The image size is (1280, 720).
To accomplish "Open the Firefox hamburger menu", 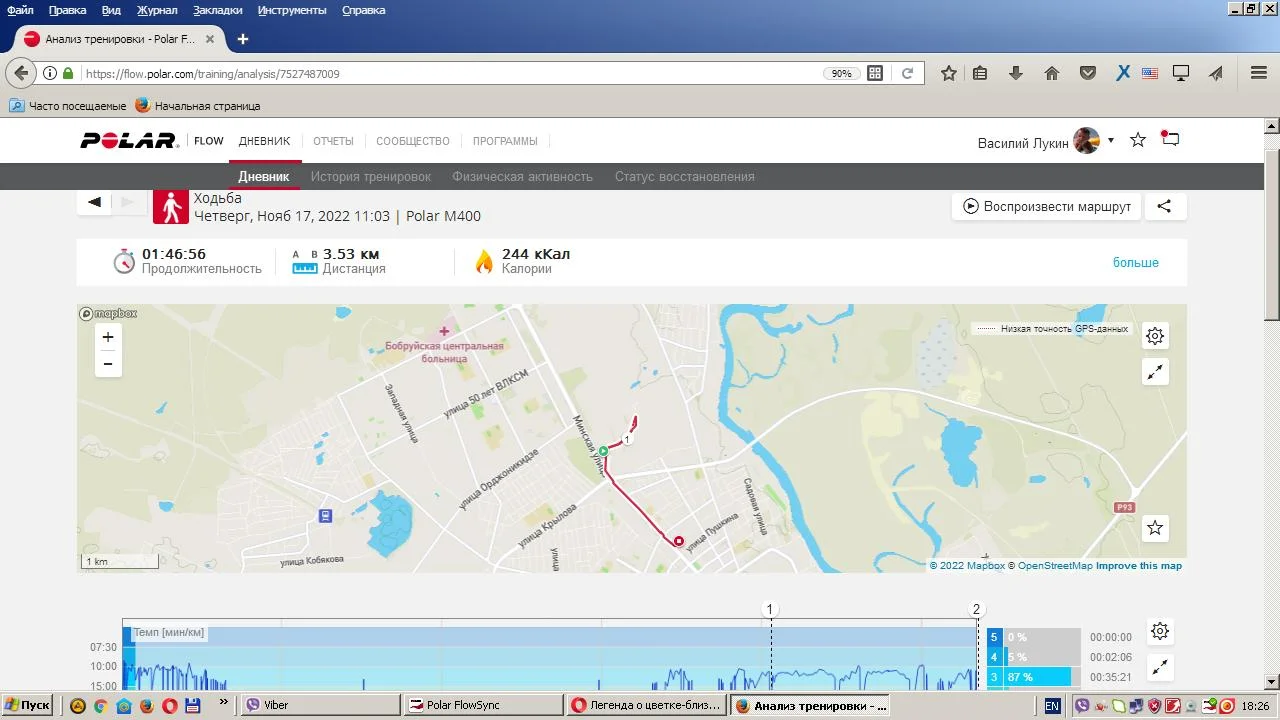I will pos(1259,73).
